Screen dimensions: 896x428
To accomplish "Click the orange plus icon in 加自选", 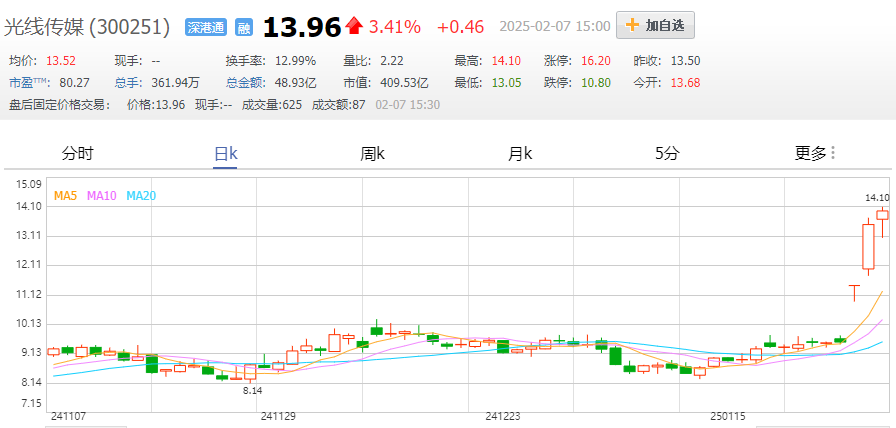I will (632, 25).
